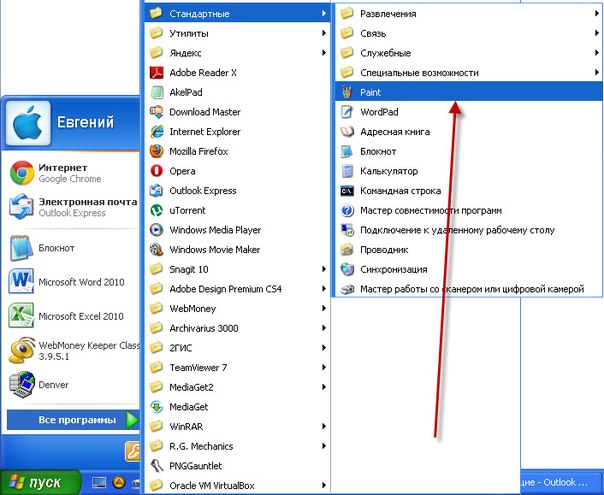
Task: Click the пуск Start button
Action: click(40, 482)
